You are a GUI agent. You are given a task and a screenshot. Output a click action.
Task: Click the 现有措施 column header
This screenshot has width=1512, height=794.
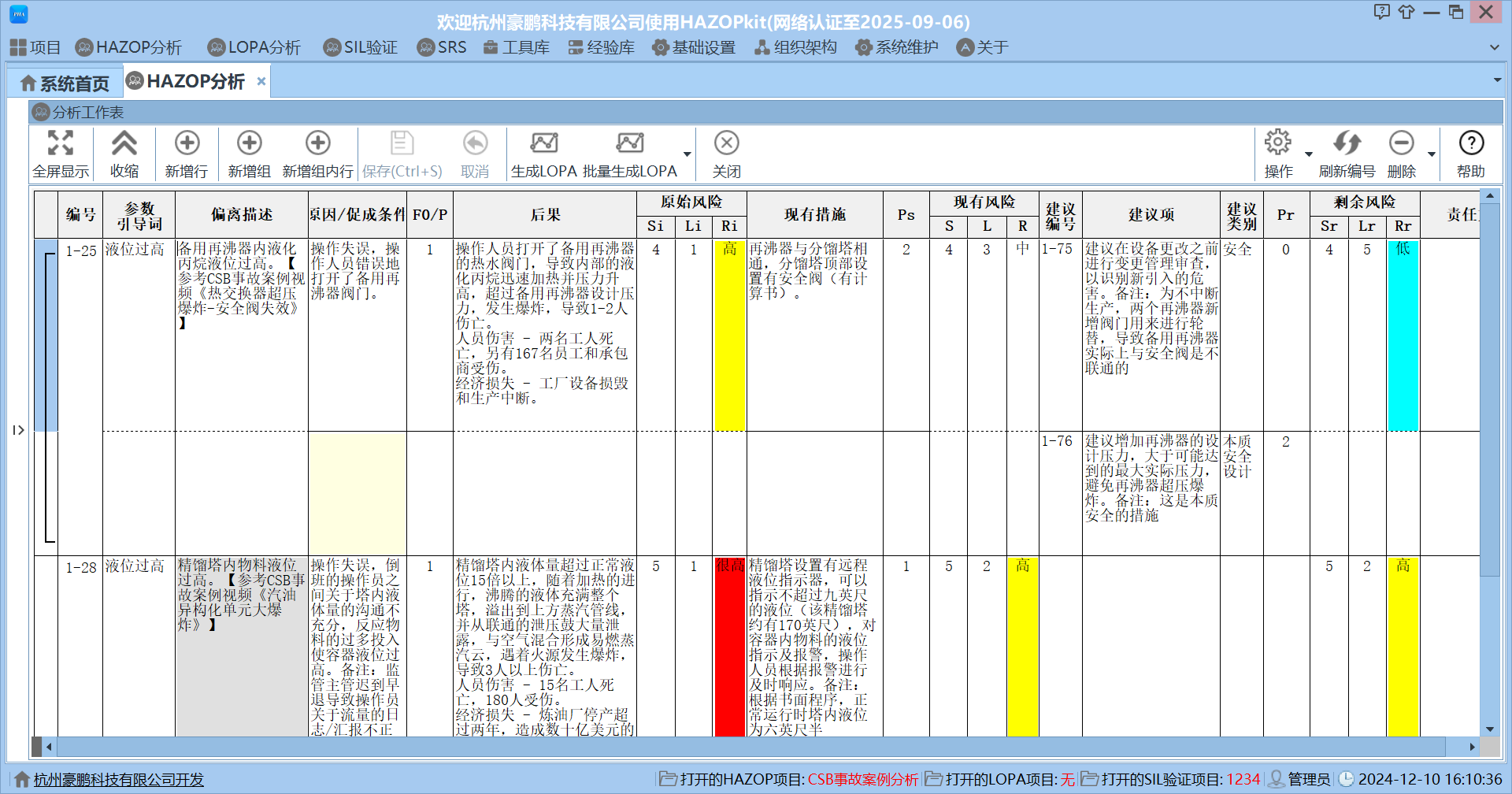pyautogui.click(x=814, y=214)
